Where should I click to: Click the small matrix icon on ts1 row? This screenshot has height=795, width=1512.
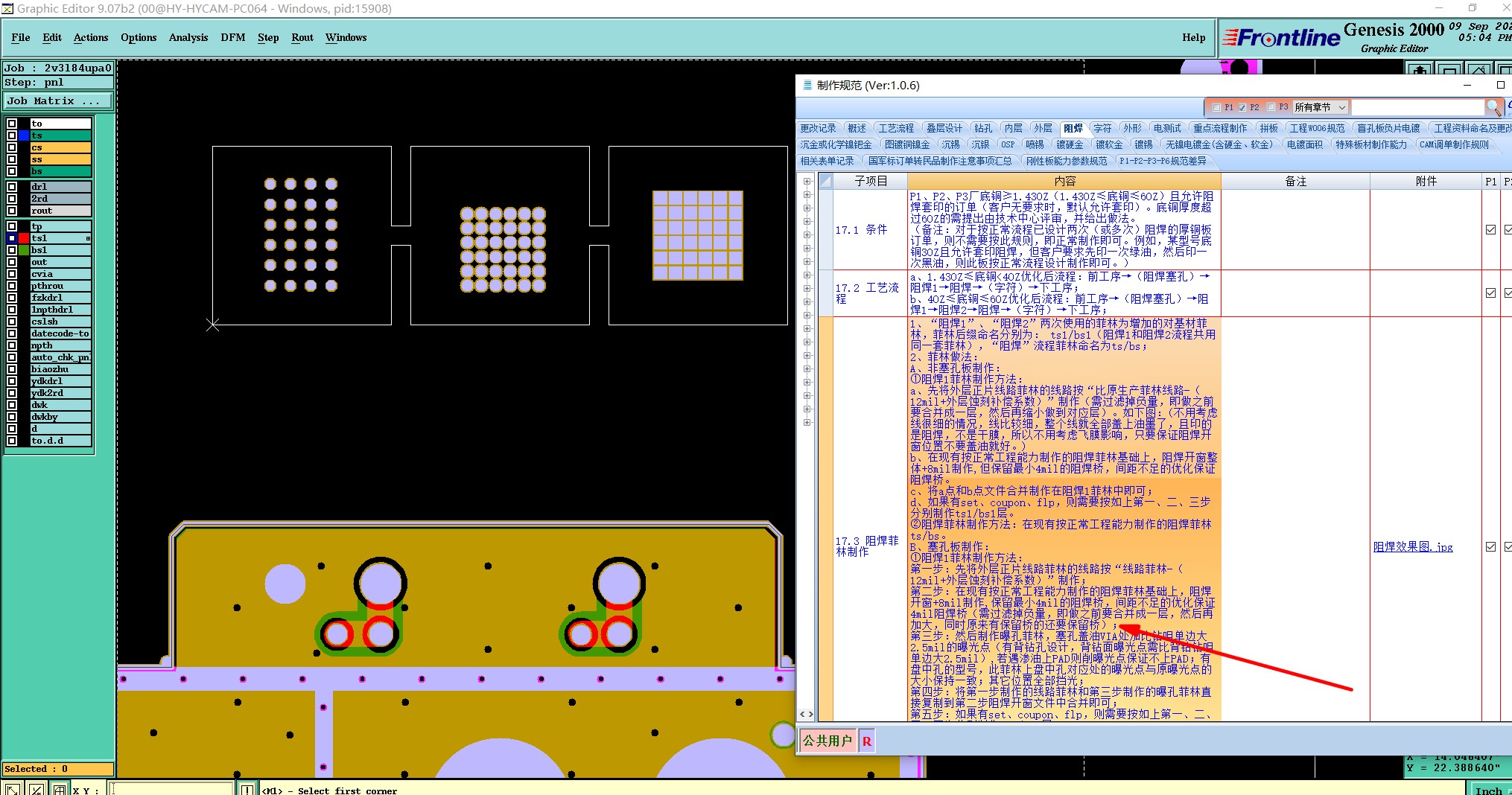(88, 238)
